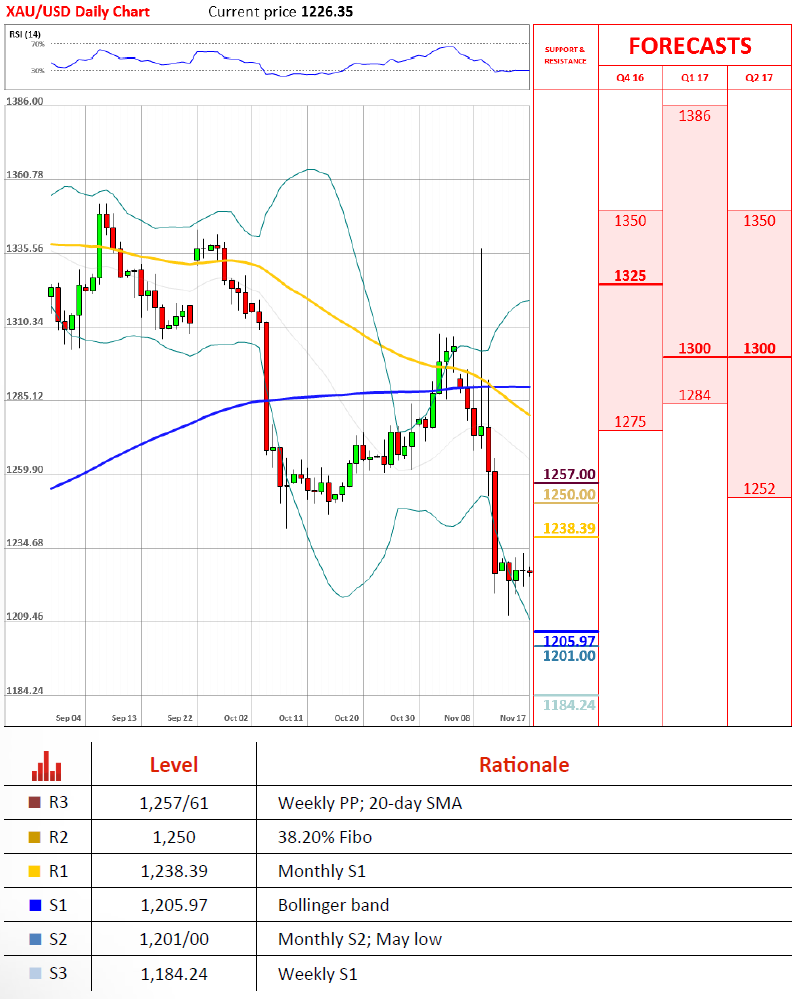Click the 1205.97 support level label

click(x=569, y=640)
